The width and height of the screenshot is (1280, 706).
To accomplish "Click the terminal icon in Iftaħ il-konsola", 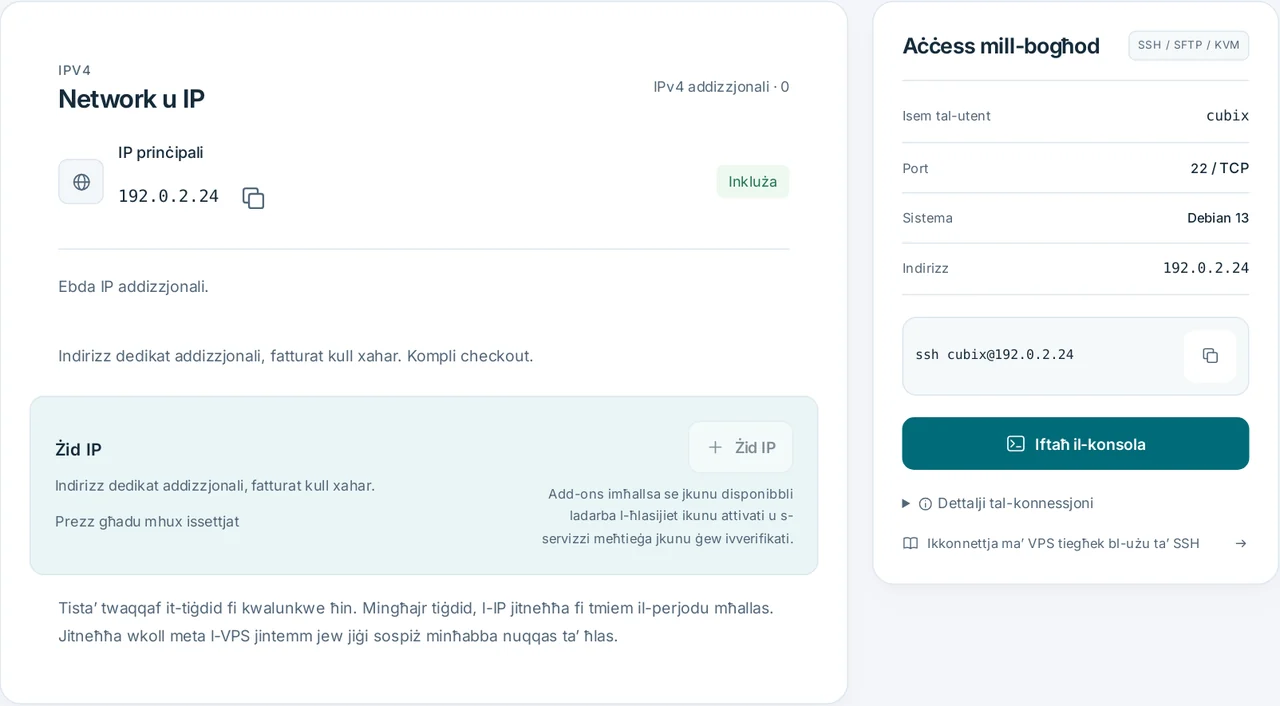I will (x=1015, y=444).
